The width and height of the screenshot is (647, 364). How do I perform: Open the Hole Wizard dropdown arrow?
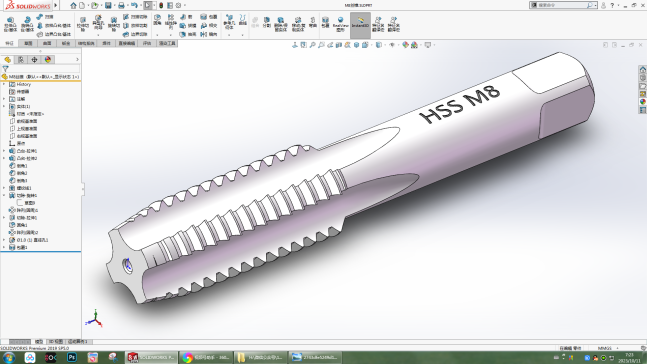coord(98,35)
